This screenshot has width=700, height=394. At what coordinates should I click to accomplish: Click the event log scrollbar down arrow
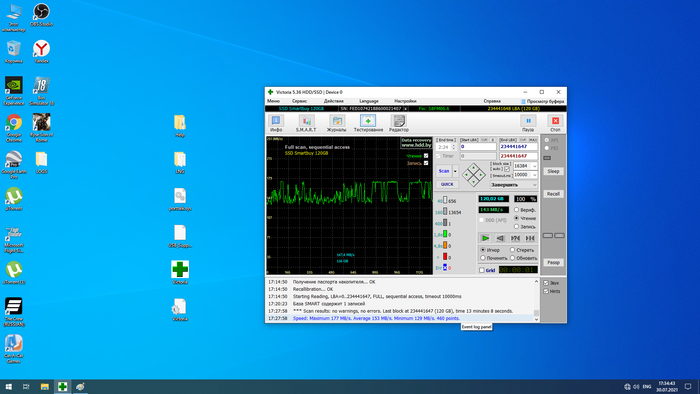[x=536, y=319]
